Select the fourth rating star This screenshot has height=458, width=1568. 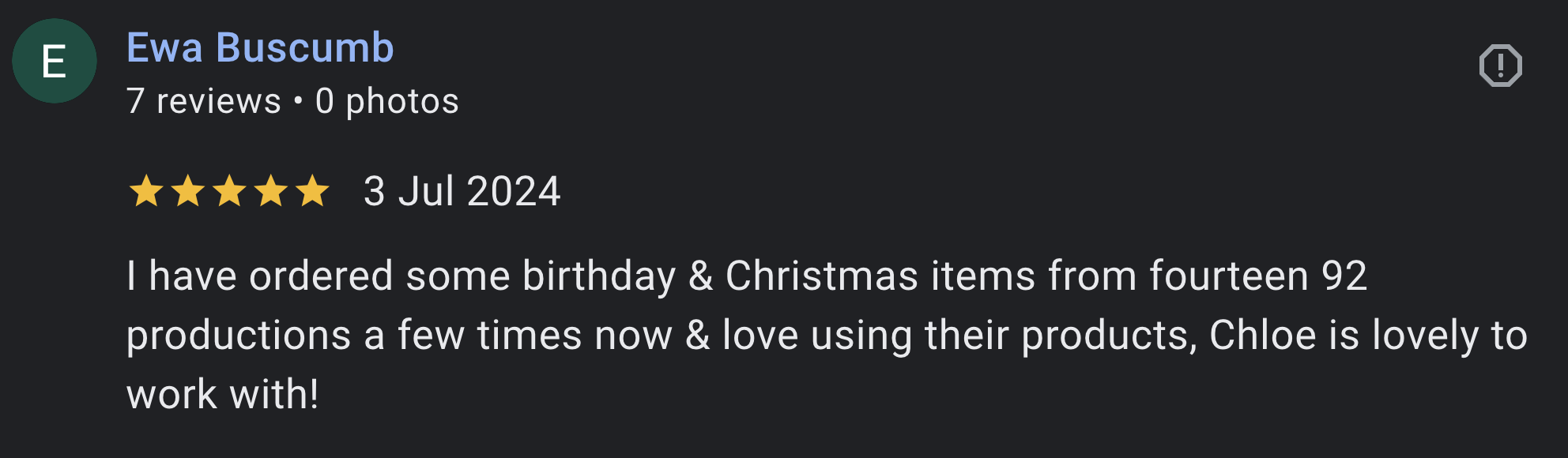click(x=271, y=192)
